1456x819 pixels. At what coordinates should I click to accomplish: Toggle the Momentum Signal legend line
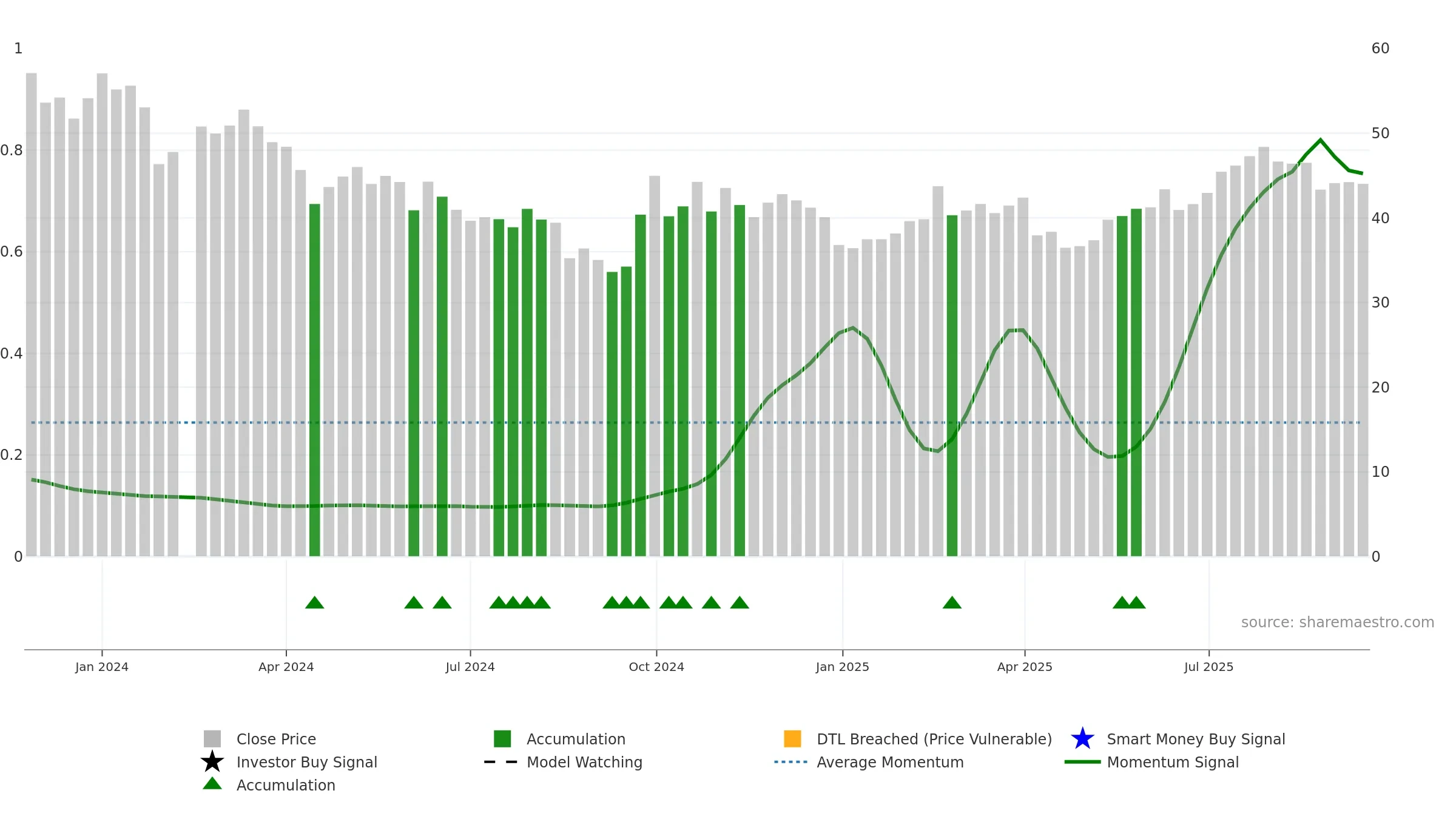pyautogui.click(x=1082, y=762)
